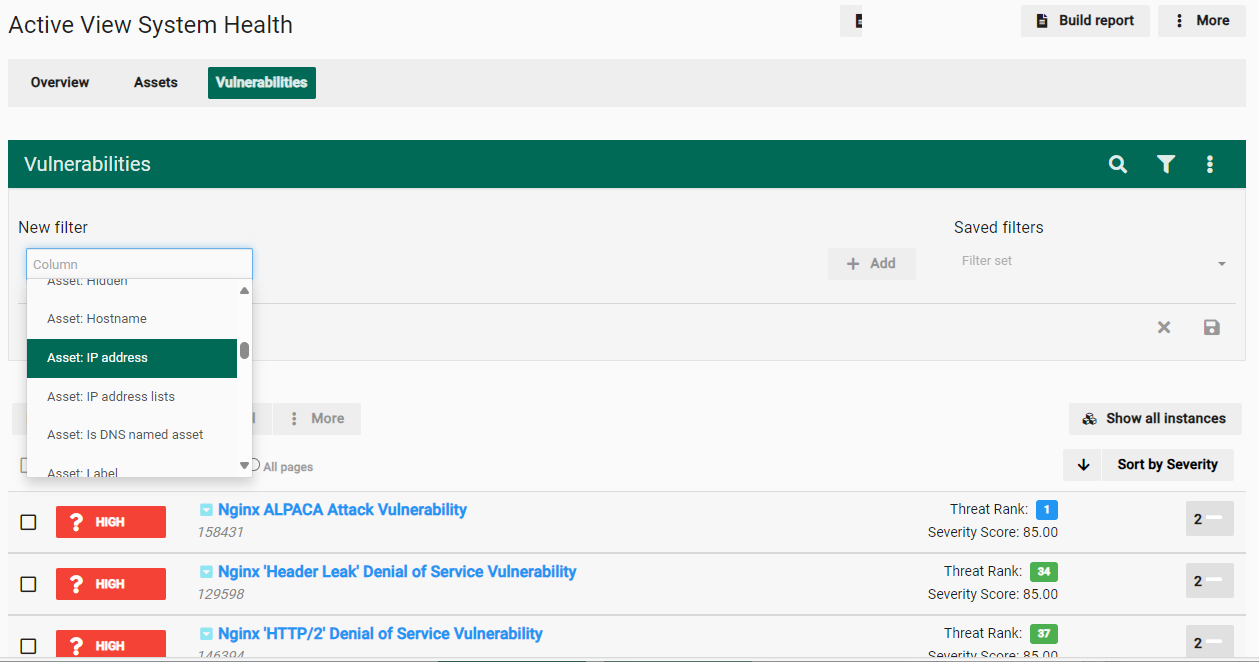Viewport: 1259px width, 662px height.
Task: Check the Nginx 'Header Leak' vulnerability checkbox
Action: [29, 584]
